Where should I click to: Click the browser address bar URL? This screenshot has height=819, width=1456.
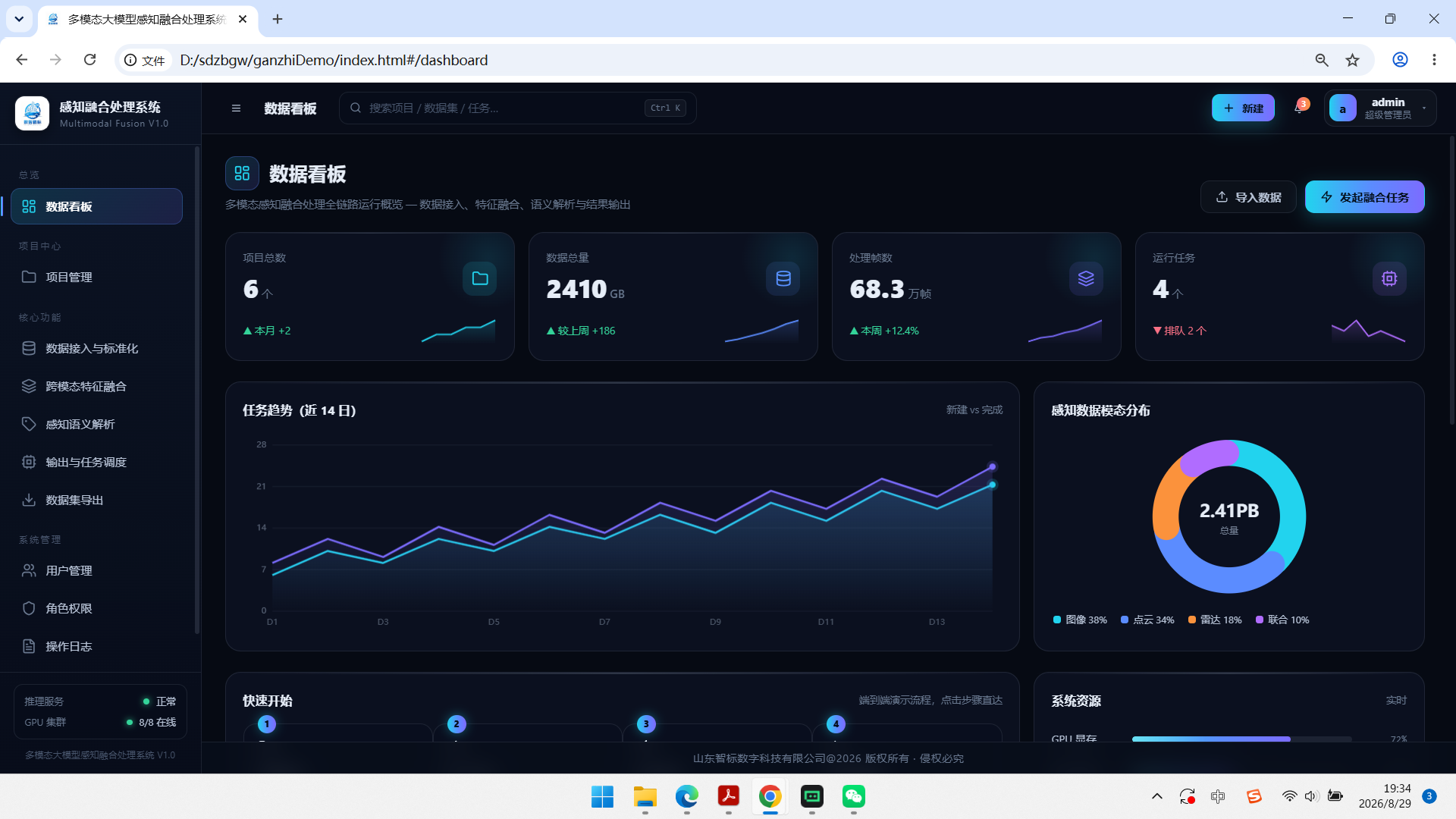334,60
